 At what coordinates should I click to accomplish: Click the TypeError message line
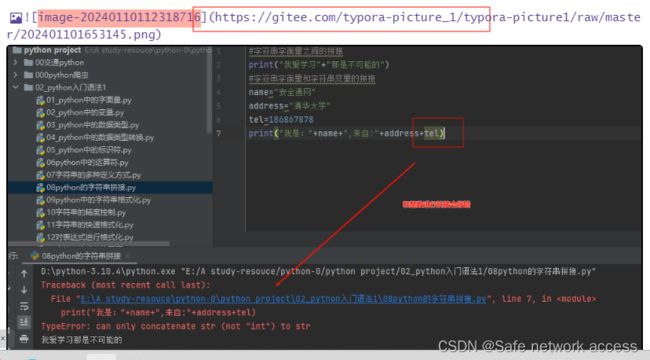tap(176, 326)
